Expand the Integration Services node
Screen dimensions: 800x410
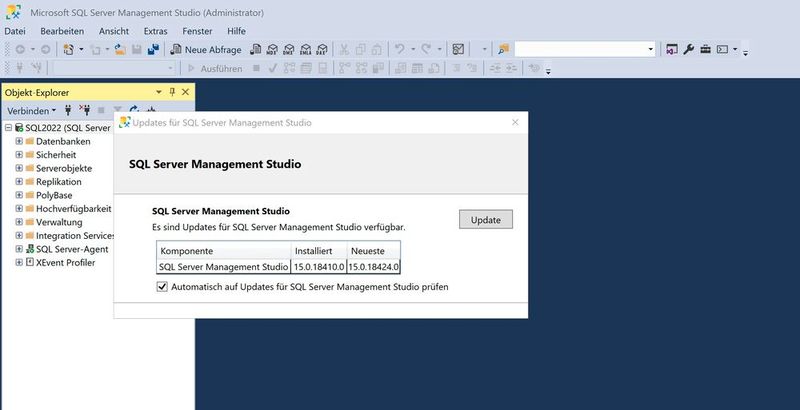point(19,236)
